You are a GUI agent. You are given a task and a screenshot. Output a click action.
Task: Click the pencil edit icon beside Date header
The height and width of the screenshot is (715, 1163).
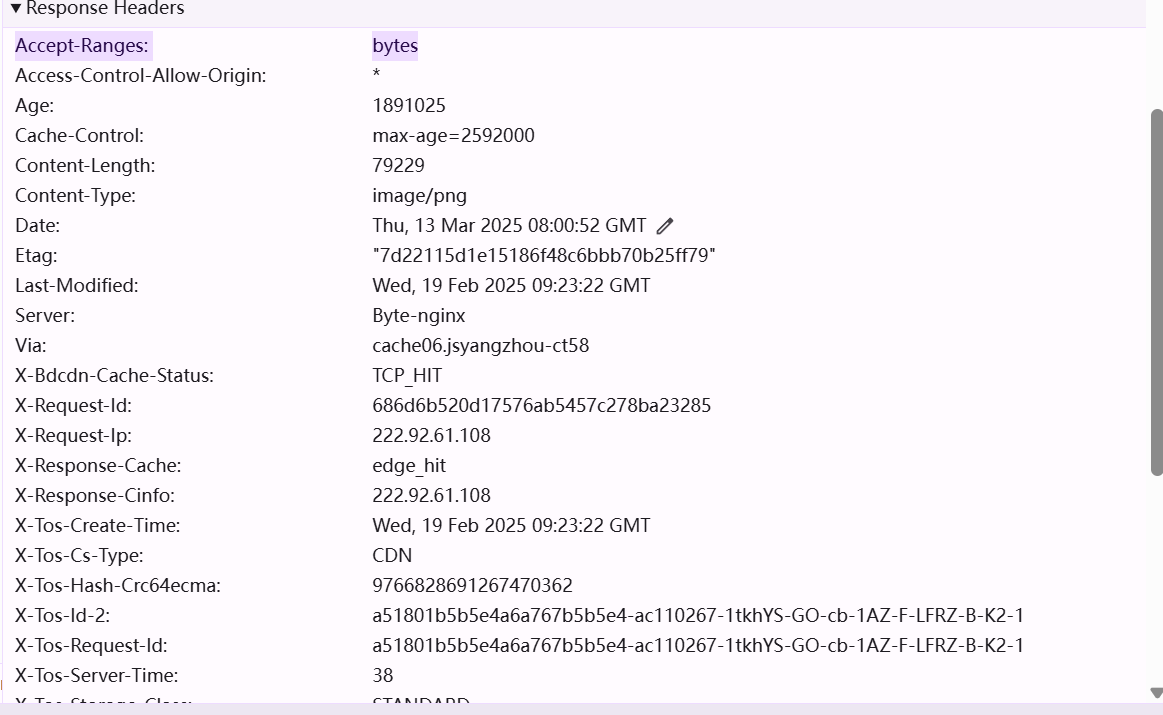point(664,225)
